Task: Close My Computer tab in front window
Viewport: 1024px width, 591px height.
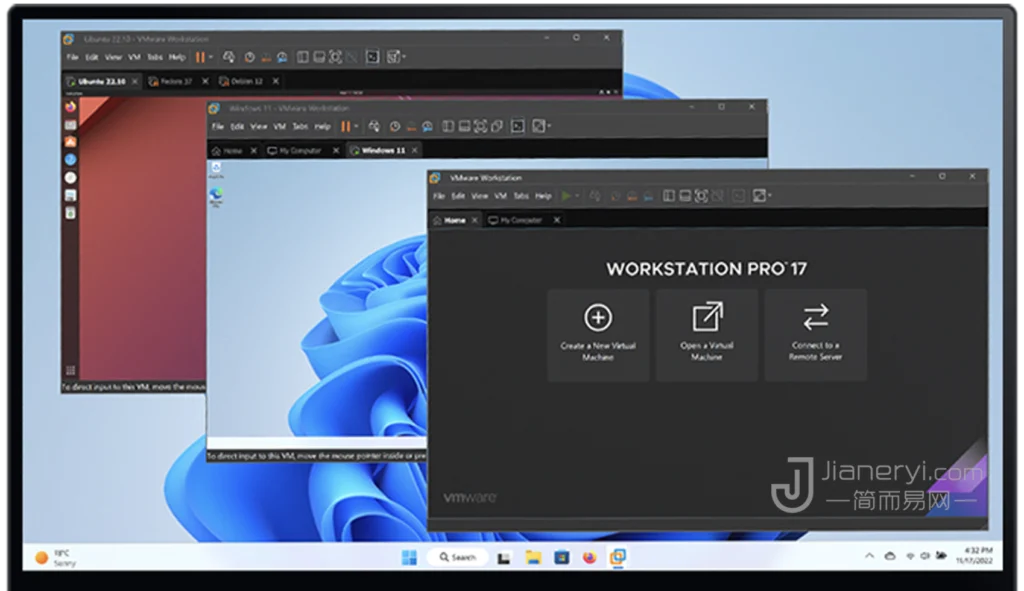Action: pos(556,220)
